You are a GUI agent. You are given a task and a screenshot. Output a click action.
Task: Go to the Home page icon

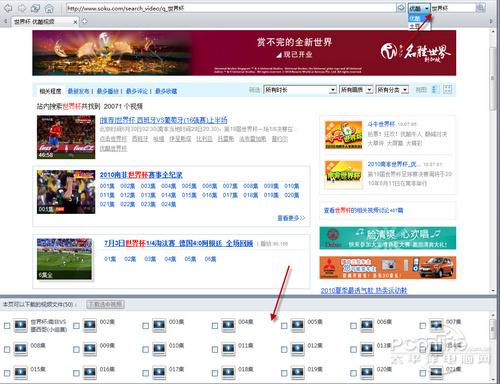[49, 8]
